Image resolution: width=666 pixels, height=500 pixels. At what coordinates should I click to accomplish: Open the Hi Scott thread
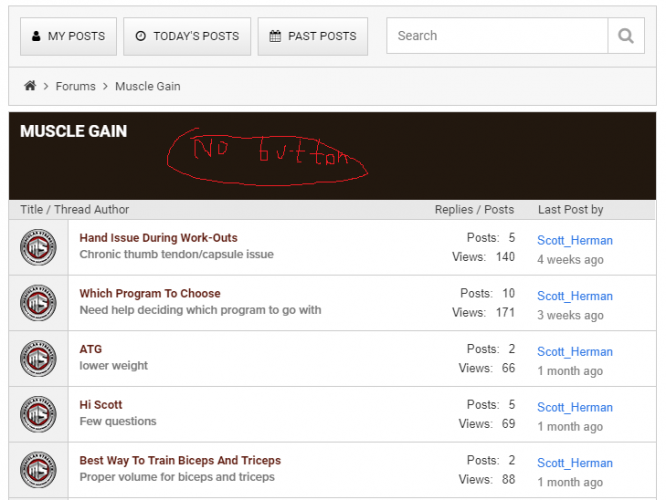click(101, 405)
